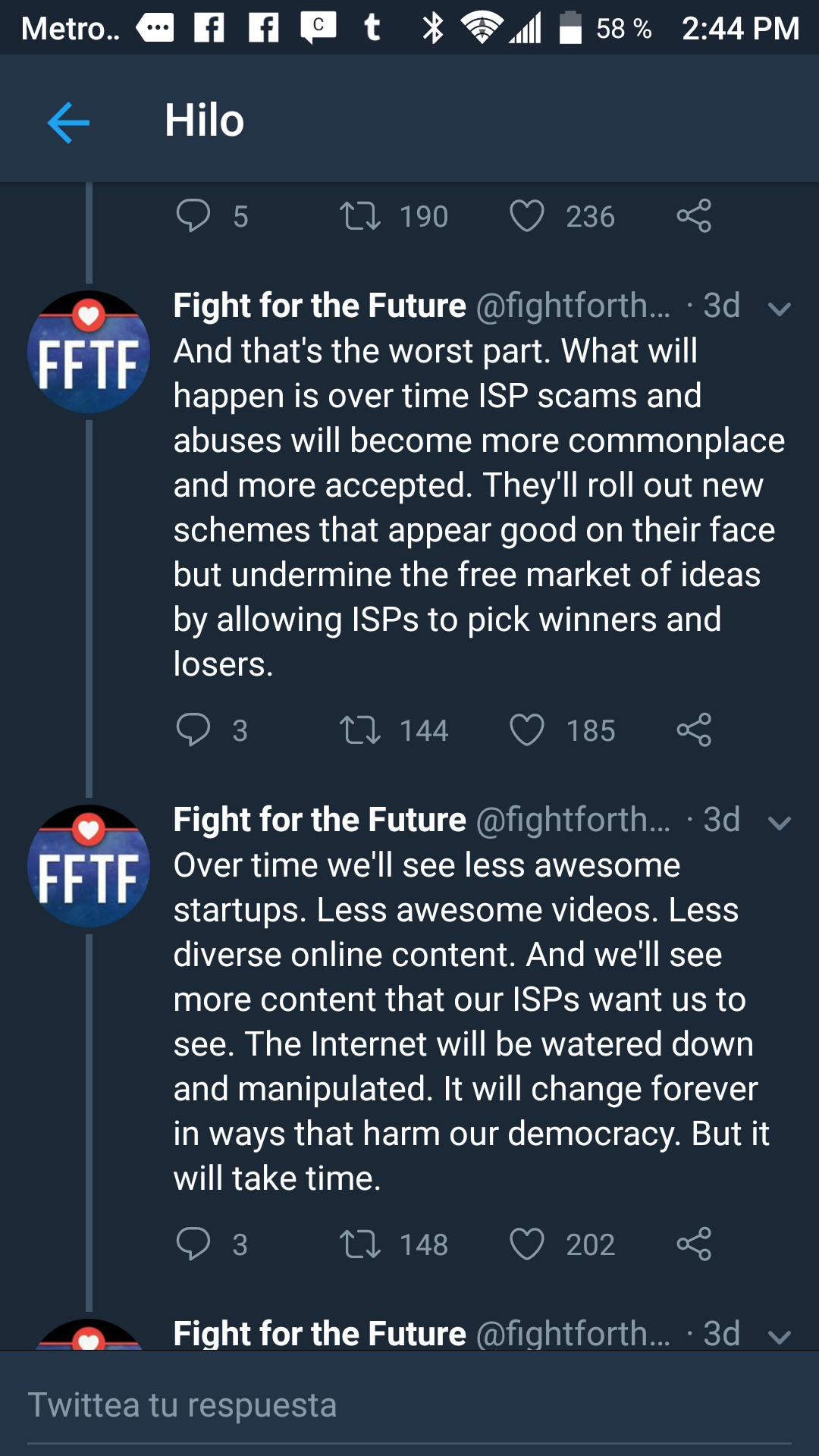The width and height of the screenshot is (819, 1456).
Task: Retweet the "watered down and manipulated" tweet
Action: click(360, 1244)
